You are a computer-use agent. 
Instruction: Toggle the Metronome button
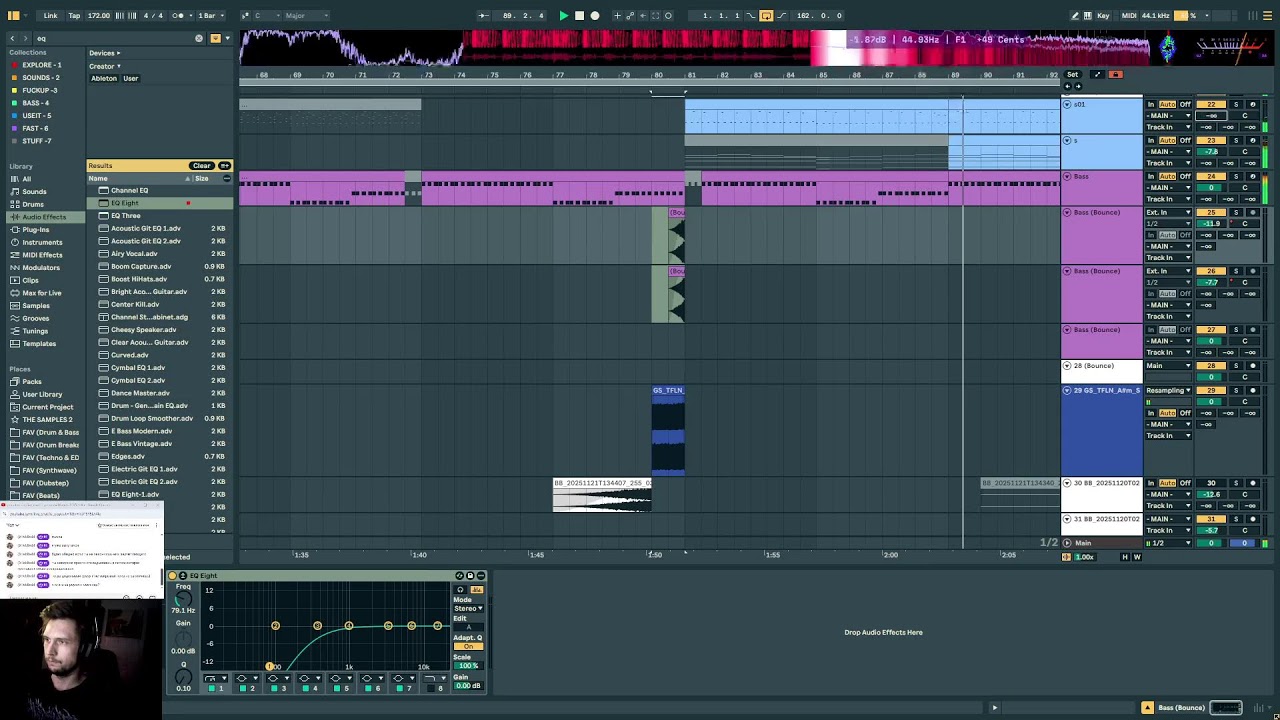tap(179, 15)
